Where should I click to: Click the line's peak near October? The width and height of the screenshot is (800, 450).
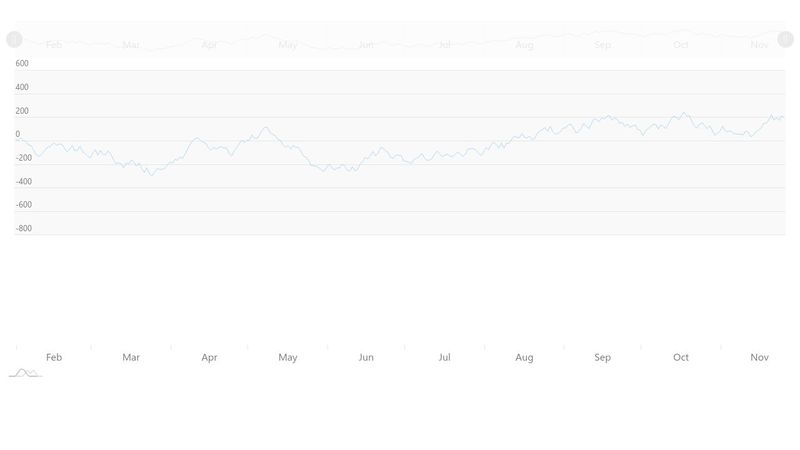[x=683, y=113]
